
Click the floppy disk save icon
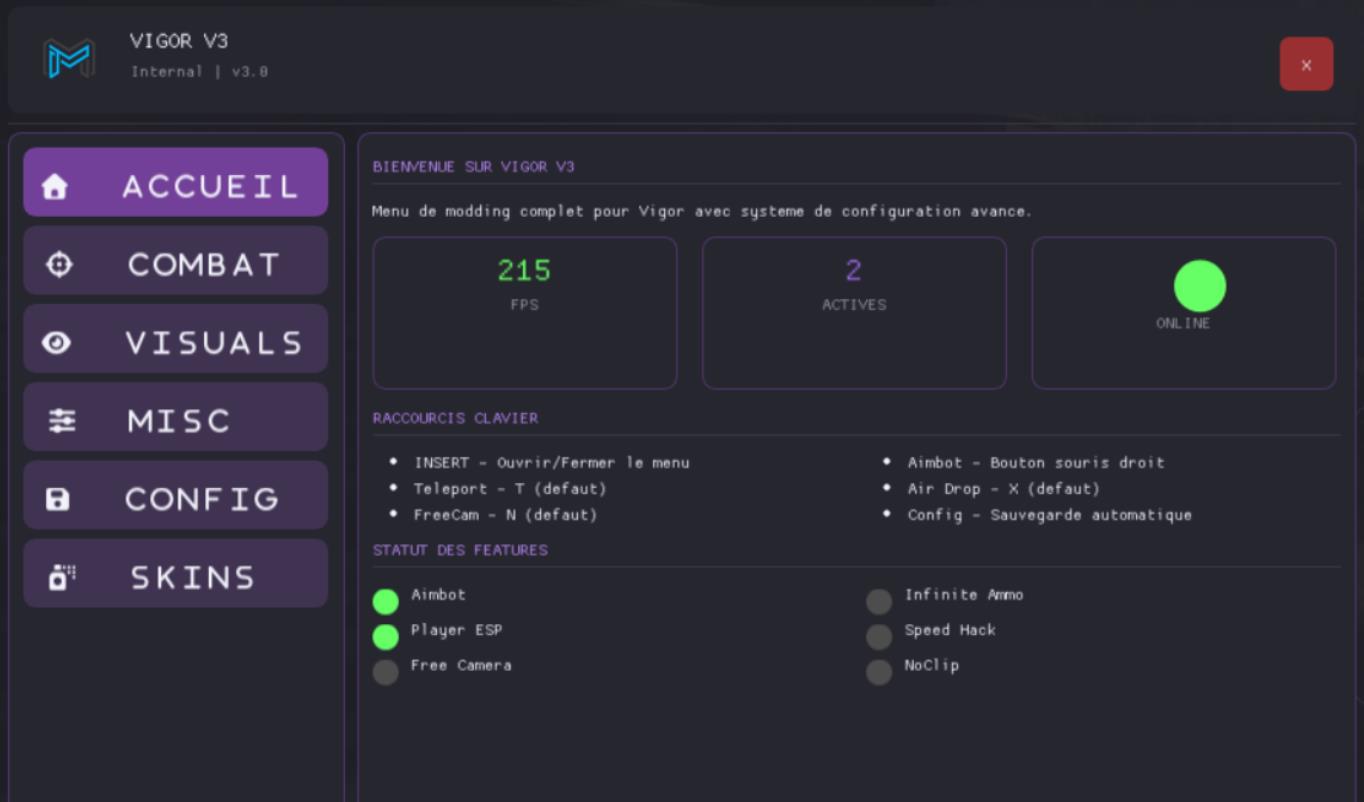(x=58, y=499)
